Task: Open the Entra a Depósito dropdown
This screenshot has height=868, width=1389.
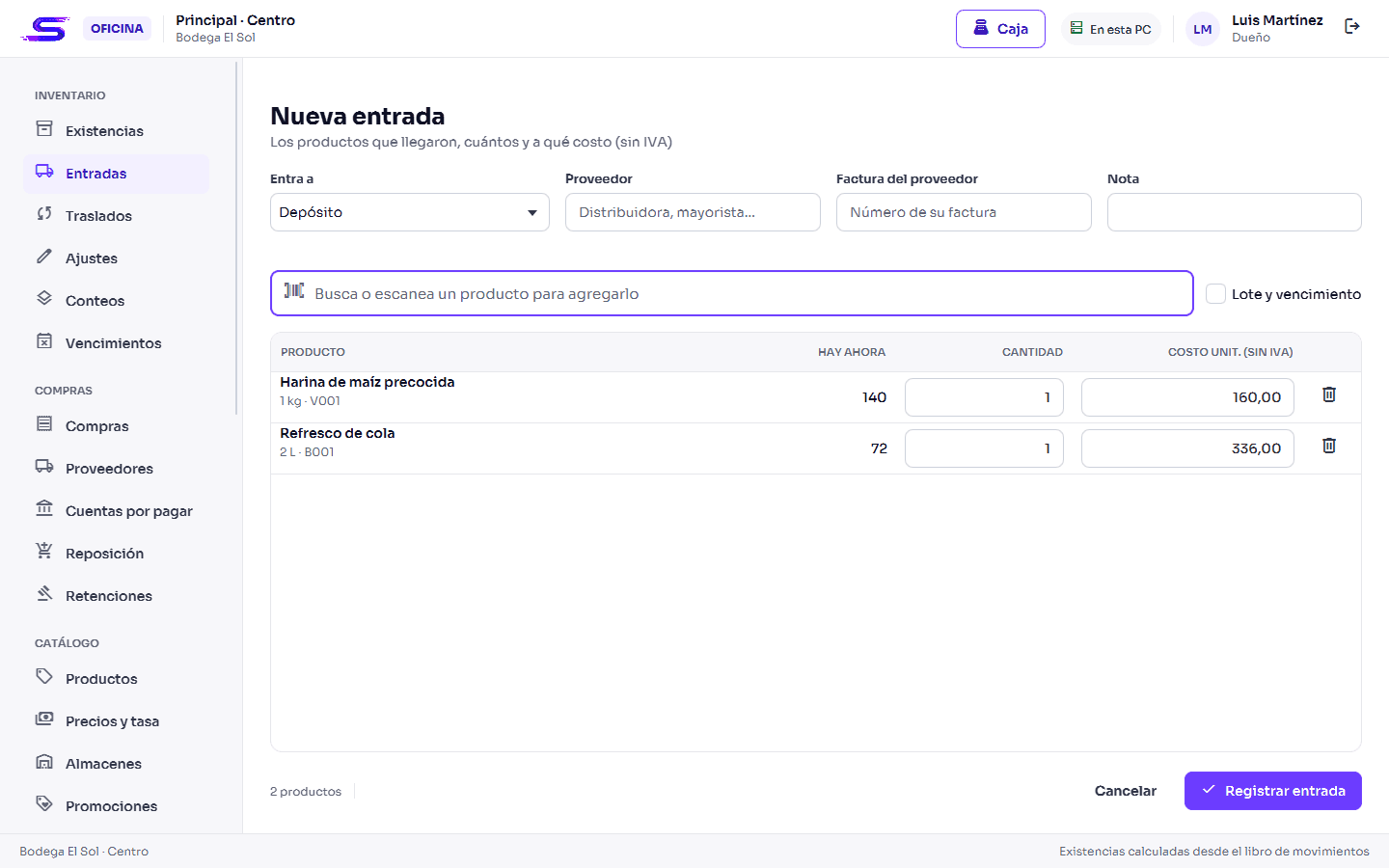Action: click(410, 212)
